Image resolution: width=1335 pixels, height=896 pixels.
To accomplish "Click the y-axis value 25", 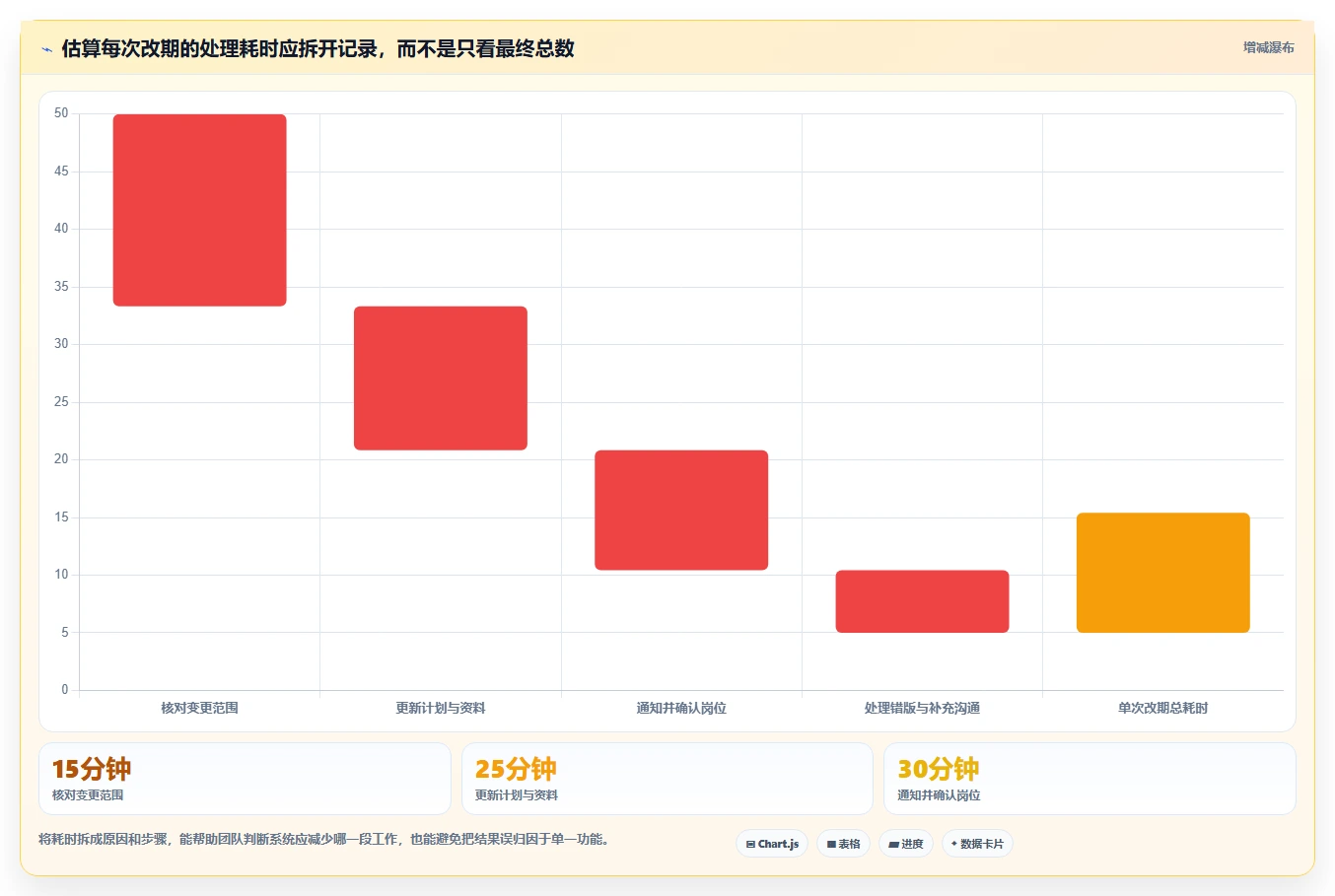I will point(61,402).
